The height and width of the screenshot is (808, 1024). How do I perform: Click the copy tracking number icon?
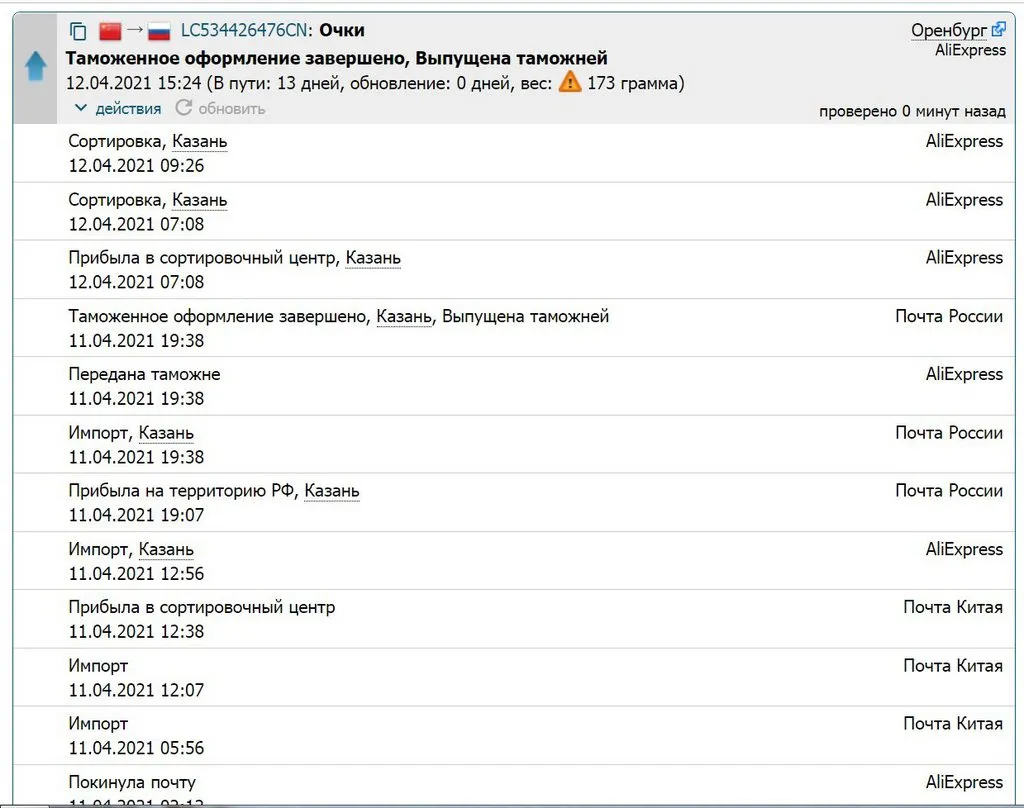pos(79,31)
